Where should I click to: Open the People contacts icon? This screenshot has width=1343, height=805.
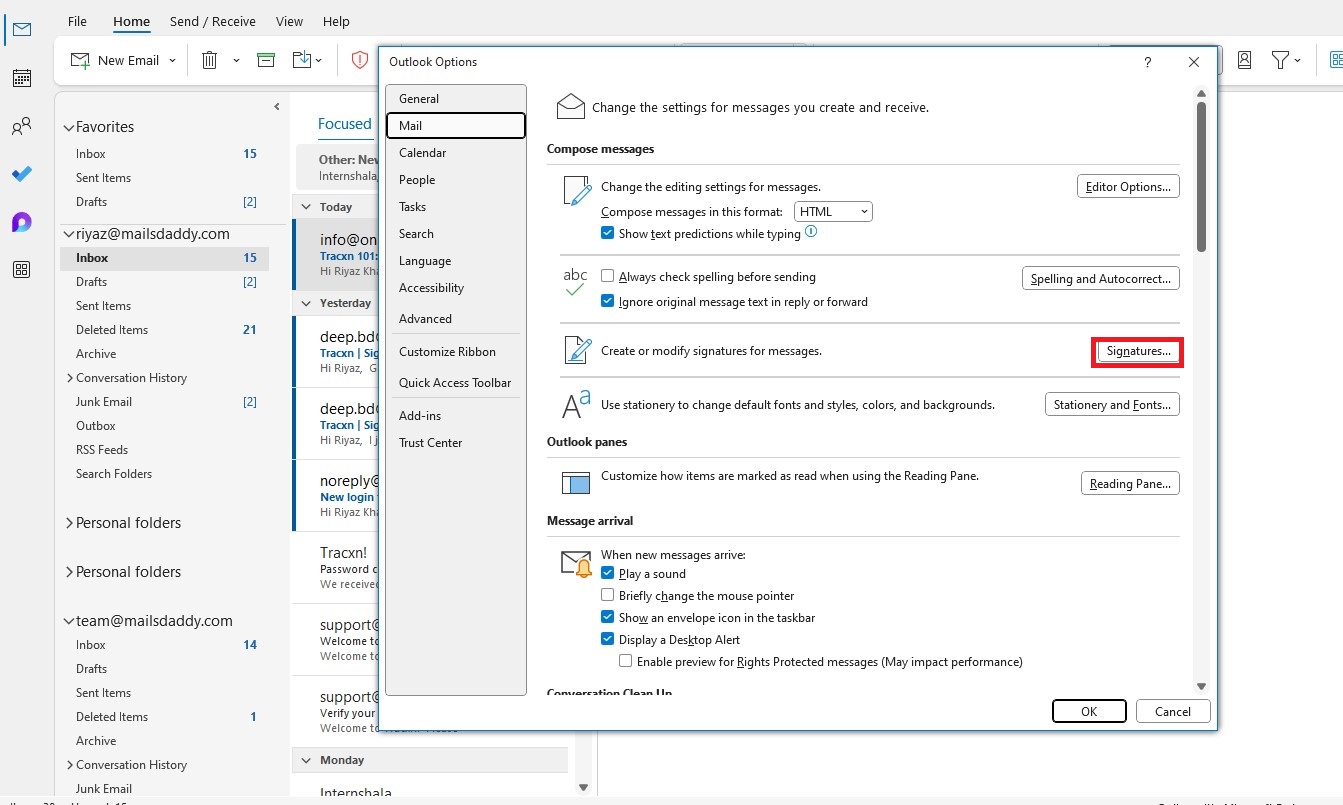point(21,126)
